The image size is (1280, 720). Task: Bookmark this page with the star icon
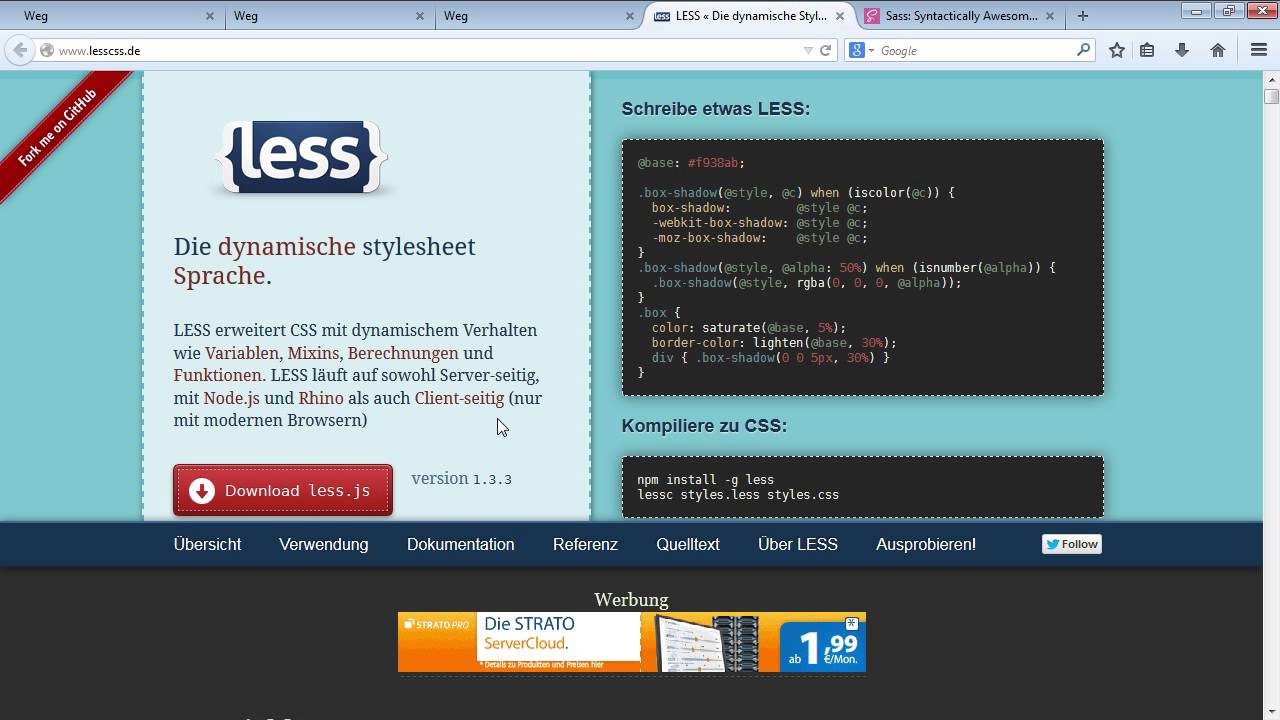tap(1117, 50)
